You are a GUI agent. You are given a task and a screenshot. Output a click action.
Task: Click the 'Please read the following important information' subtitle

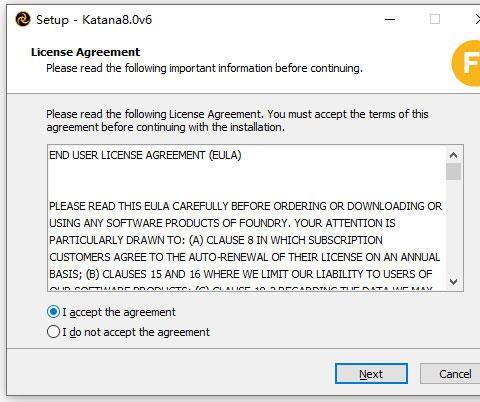(x=204, y=68)
